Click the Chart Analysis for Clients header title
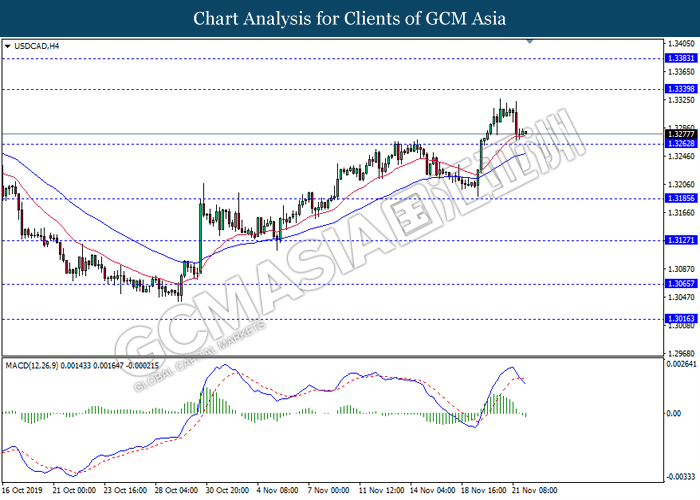Viewport: 700px width, 500px height. [350, 18]
